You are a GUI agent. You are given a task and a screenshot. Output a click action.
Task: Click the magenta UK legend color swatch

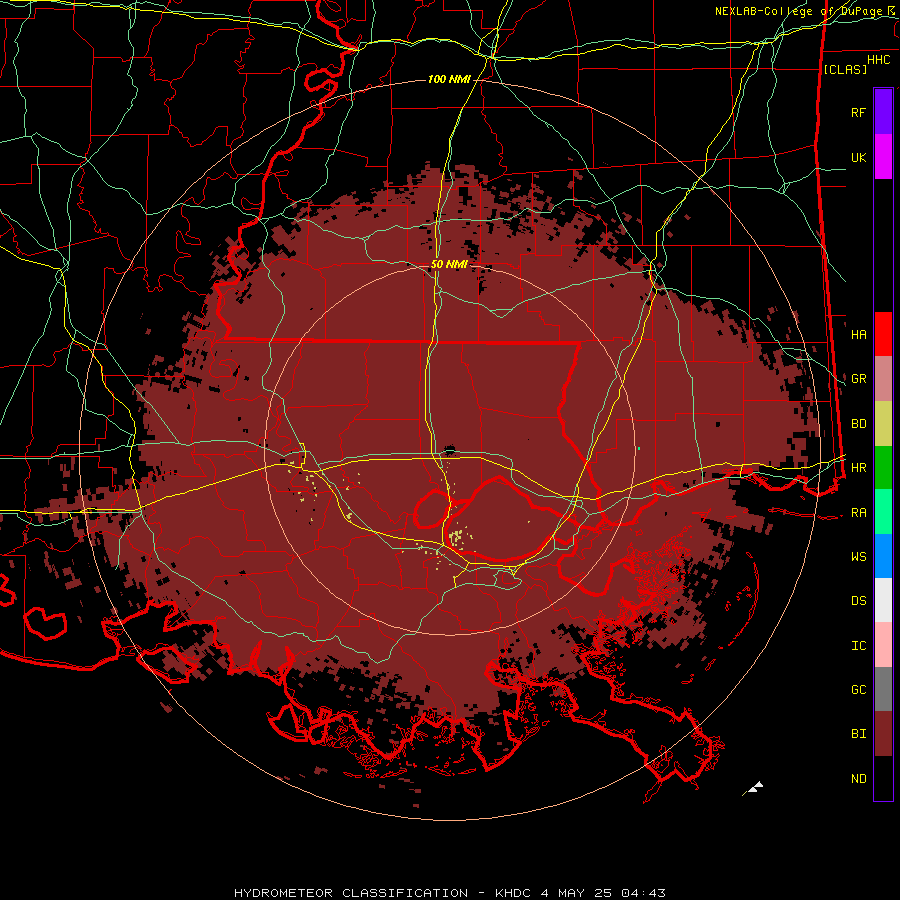(883, 157)
